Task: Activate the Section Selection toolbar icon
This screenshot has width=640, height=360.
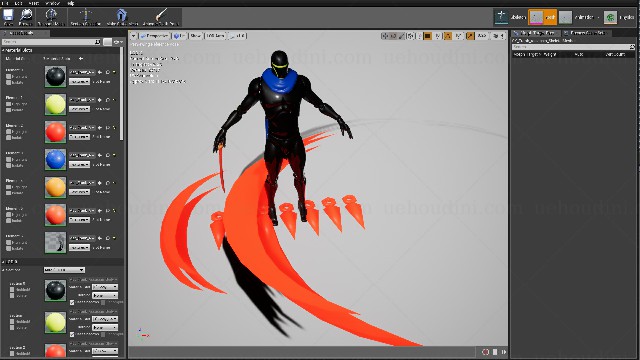Action: pyautogui.click(x=86, y=16)
